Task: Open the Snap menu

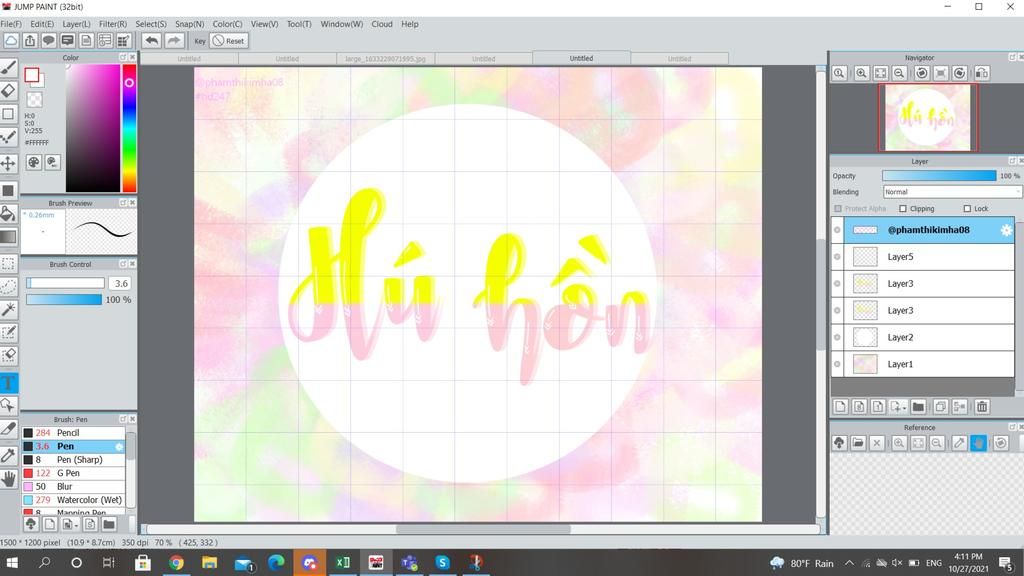Action: coord(189,24)
